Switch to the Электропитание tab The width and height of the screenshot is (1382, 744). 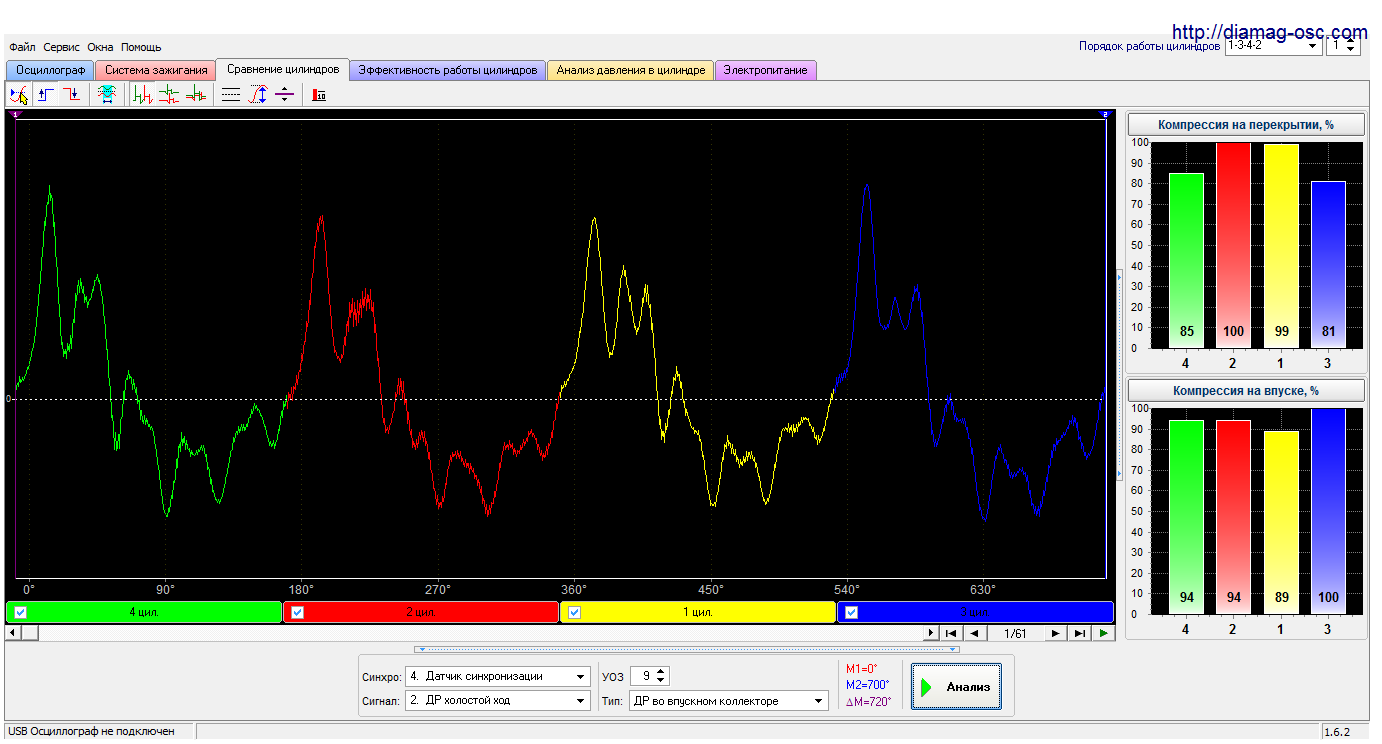click(766, 70)
